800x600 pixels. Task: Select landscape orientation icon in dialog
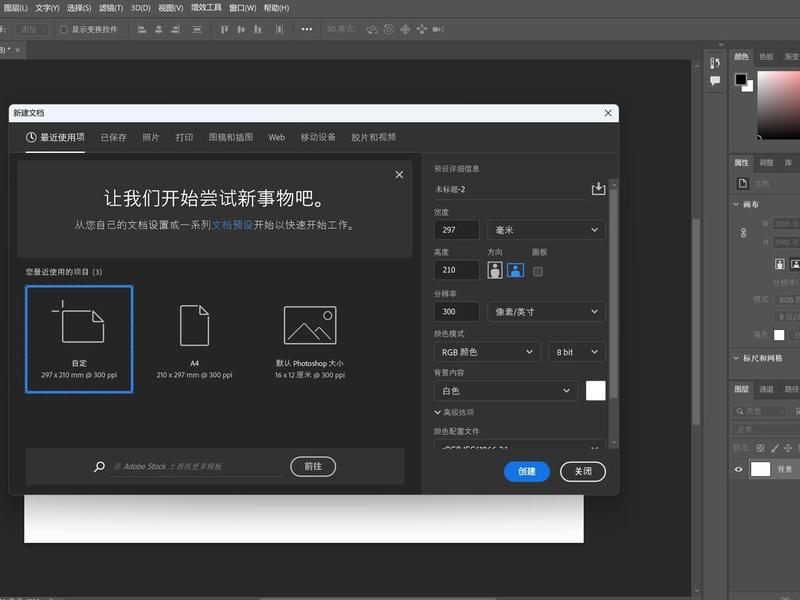[x=515, y=270]
